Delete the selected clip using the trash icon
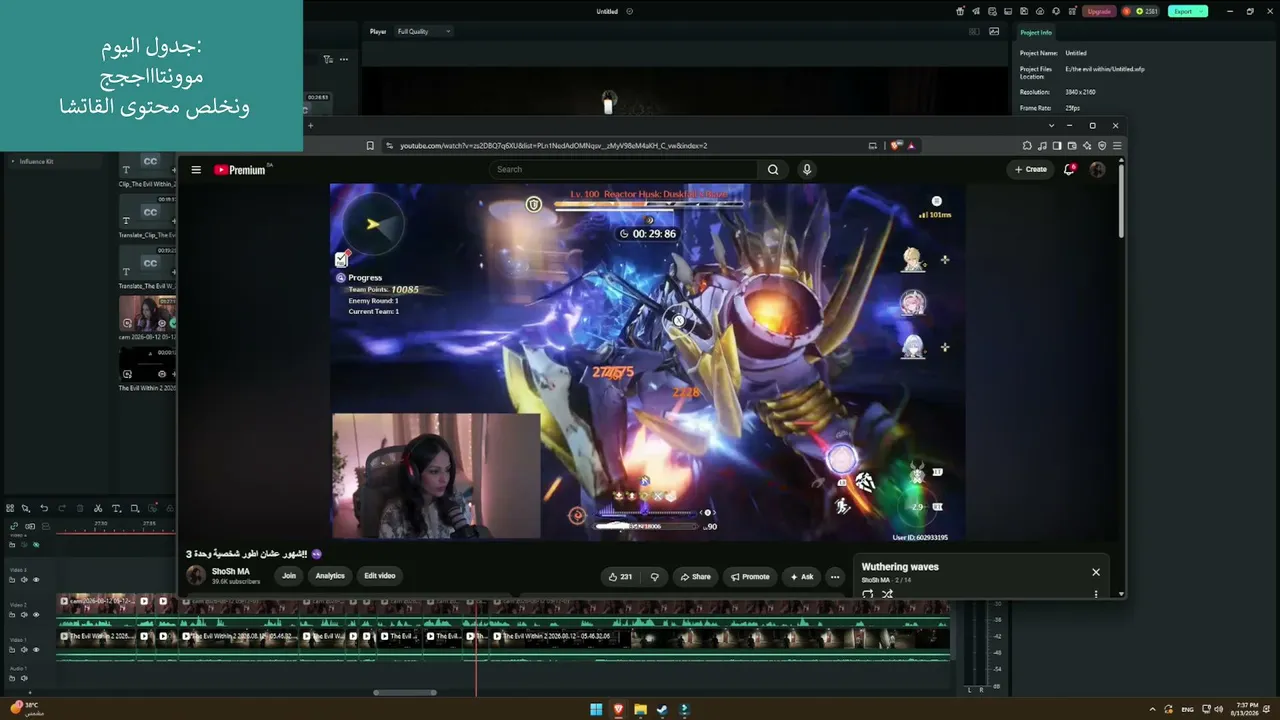The width and height of the screenshot is (1280, 720). click(x=80, y=508)
